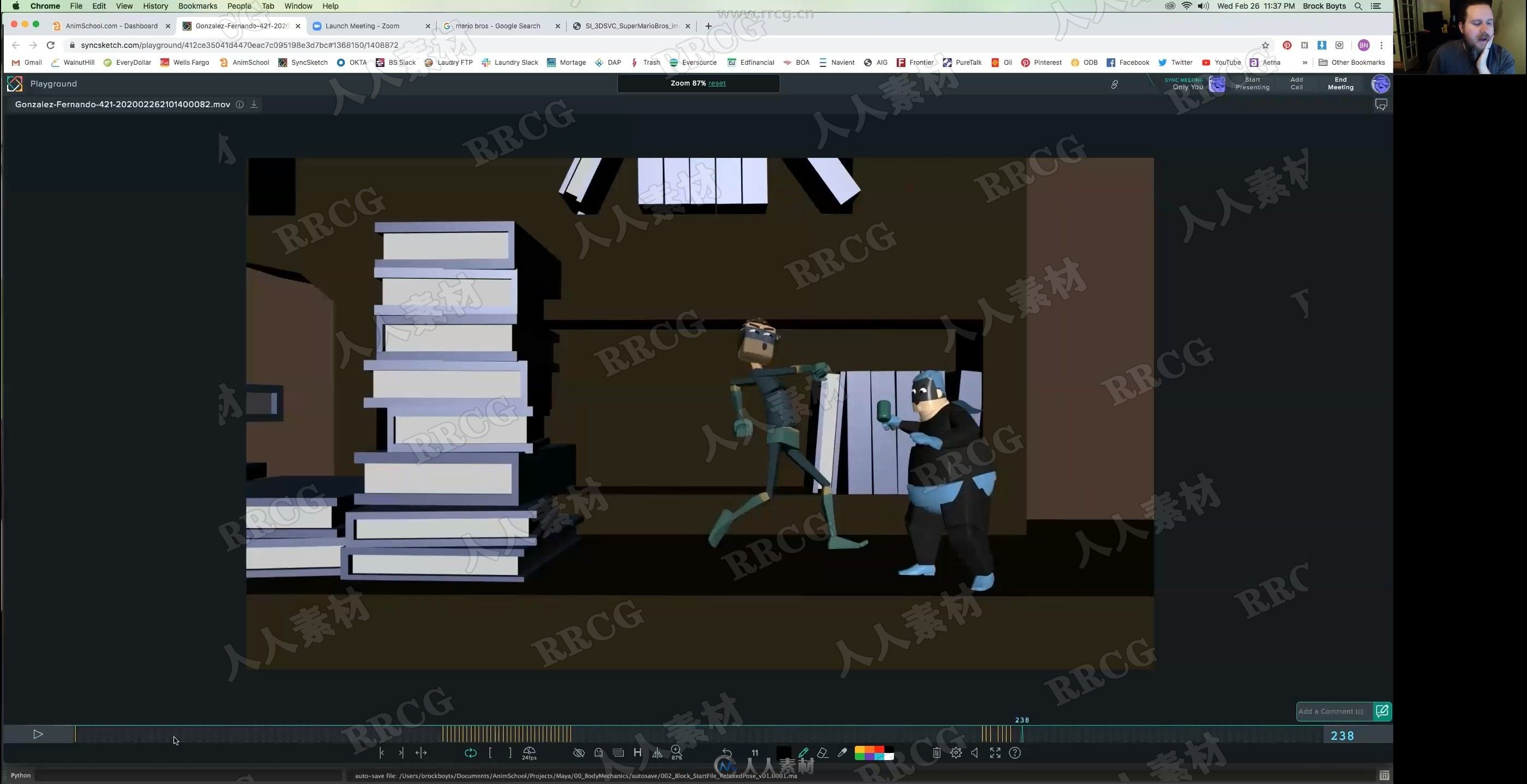Click the download file icon next to filename
The image size is (1527, 784).
click(253, 104)
